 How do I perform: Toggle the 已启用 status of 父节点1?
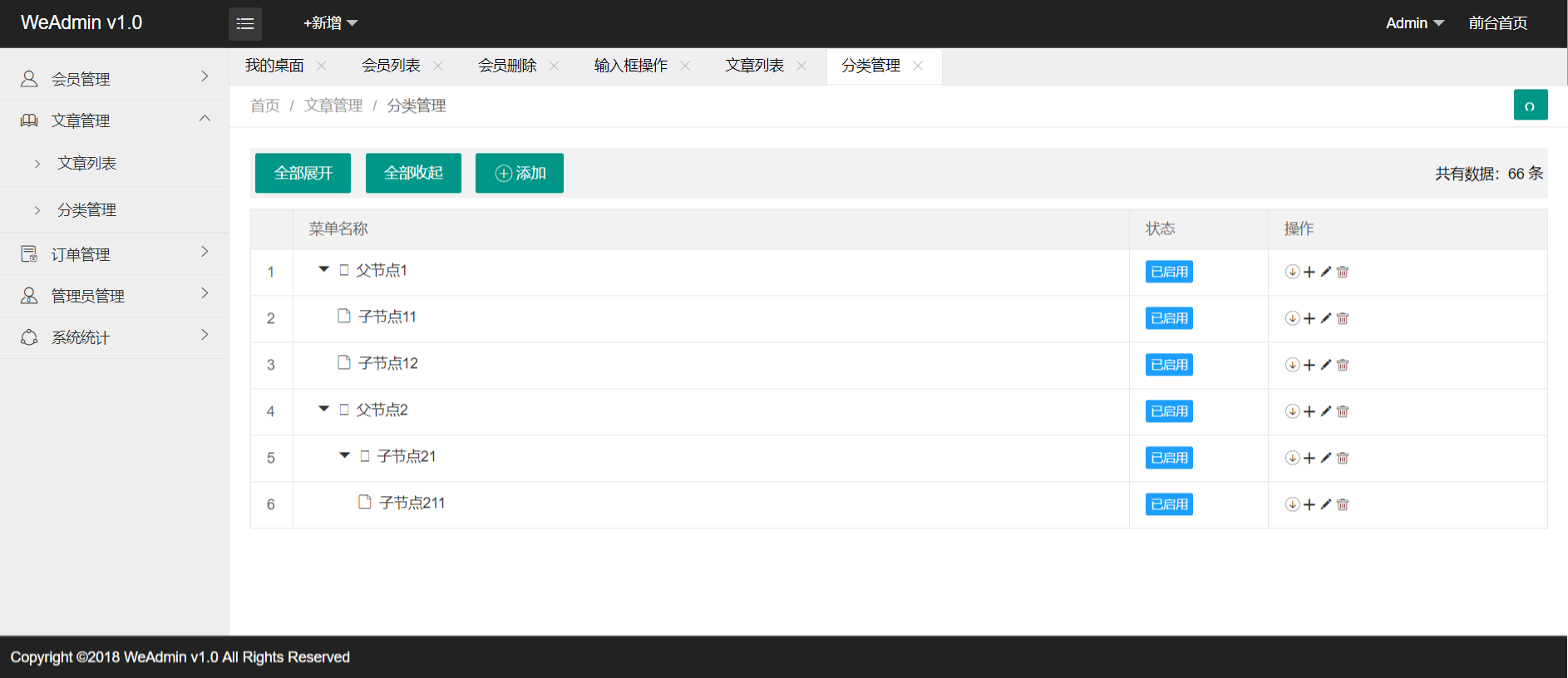point(1169,272)
